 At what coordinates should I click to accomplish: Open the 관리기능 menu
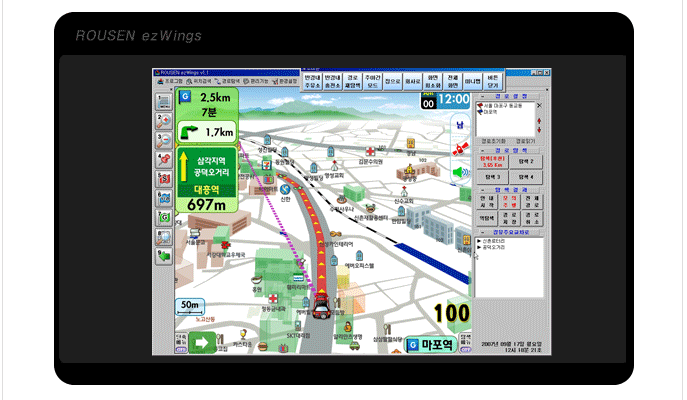(x=256, y=81)
